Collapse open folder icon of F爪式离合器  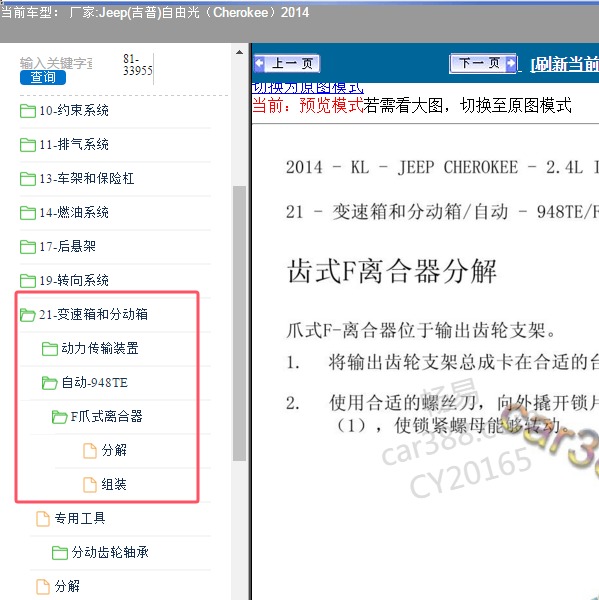(x=59, y=417)
